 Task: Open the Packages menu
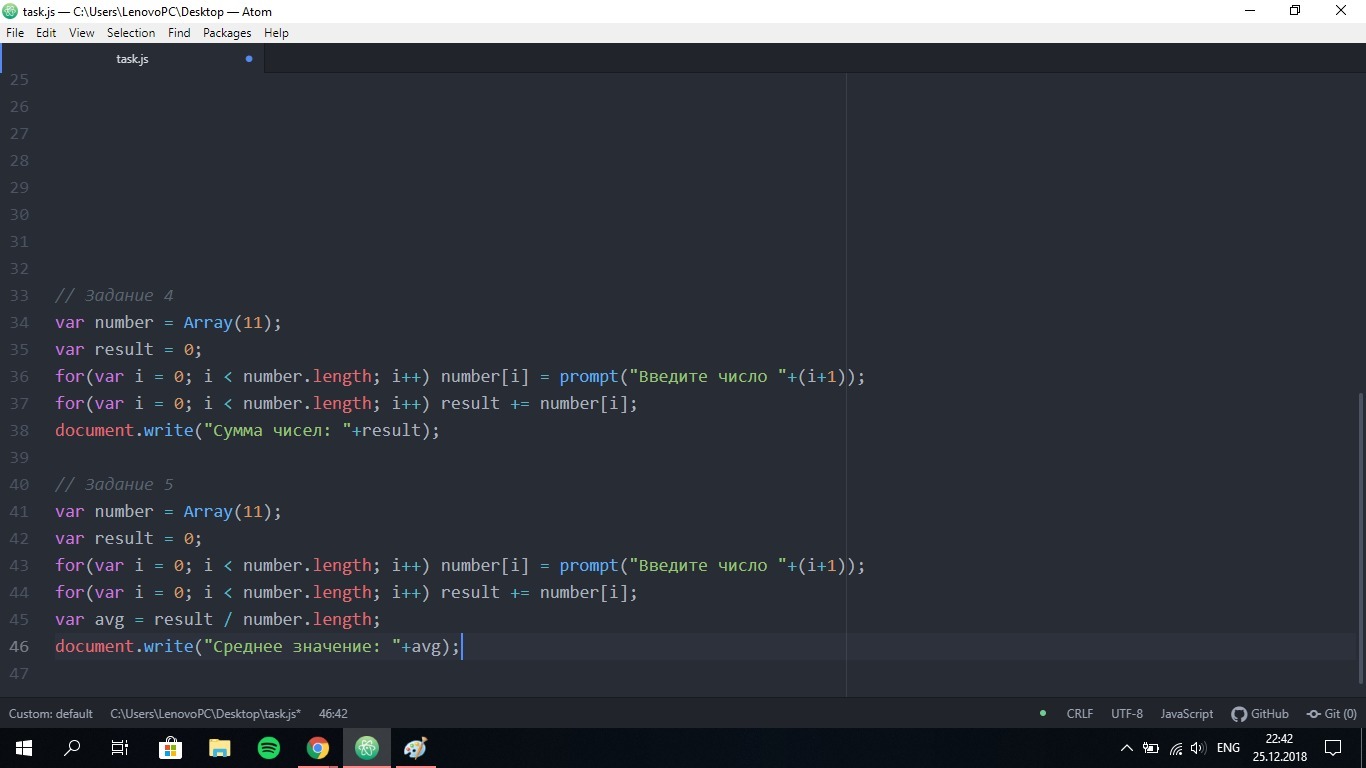coord(227,33)
